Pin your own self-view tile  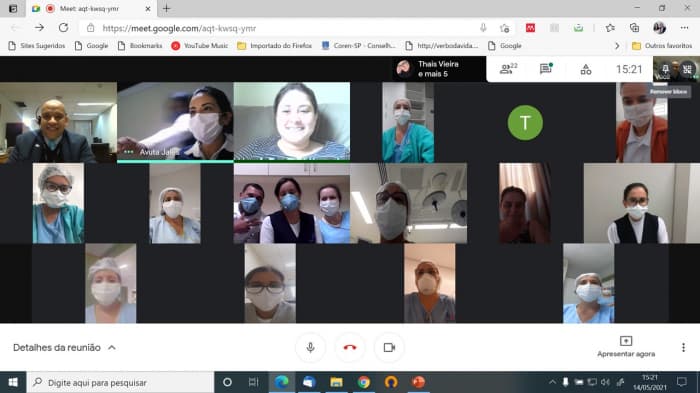click(665, 69)
